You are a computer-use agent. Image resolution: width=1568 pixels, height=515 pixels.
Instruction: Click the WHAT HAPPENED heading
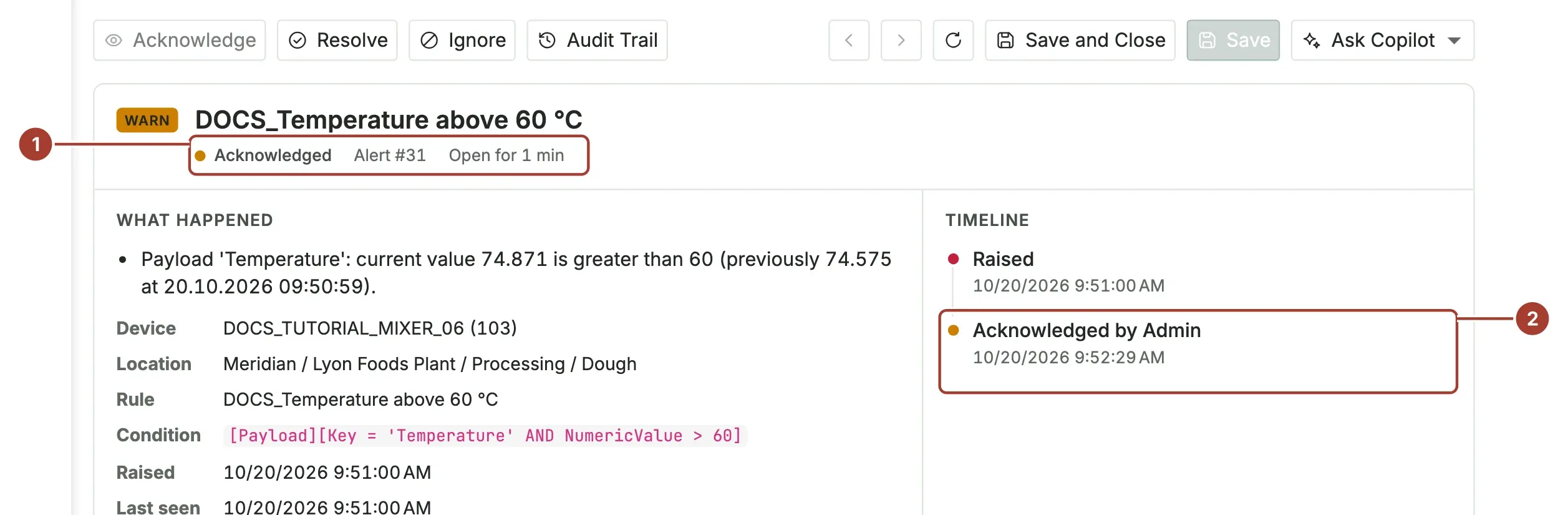(195, 220)
